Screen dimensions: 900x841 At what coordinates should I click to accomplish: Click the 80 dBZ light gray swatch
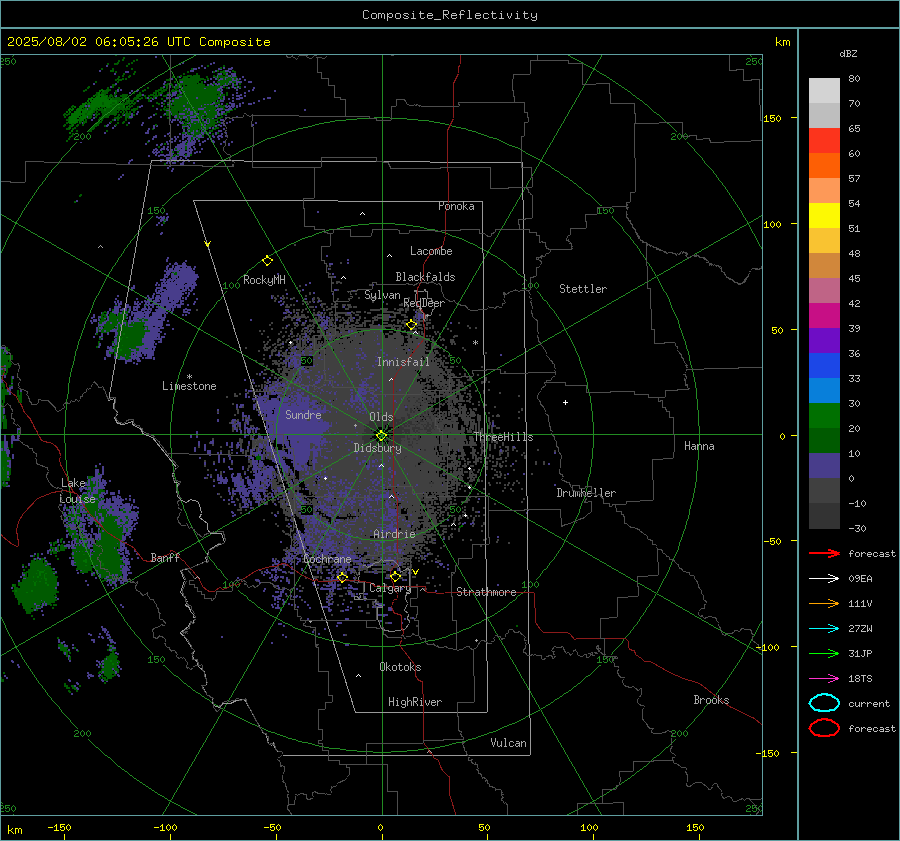click(824, 90)
